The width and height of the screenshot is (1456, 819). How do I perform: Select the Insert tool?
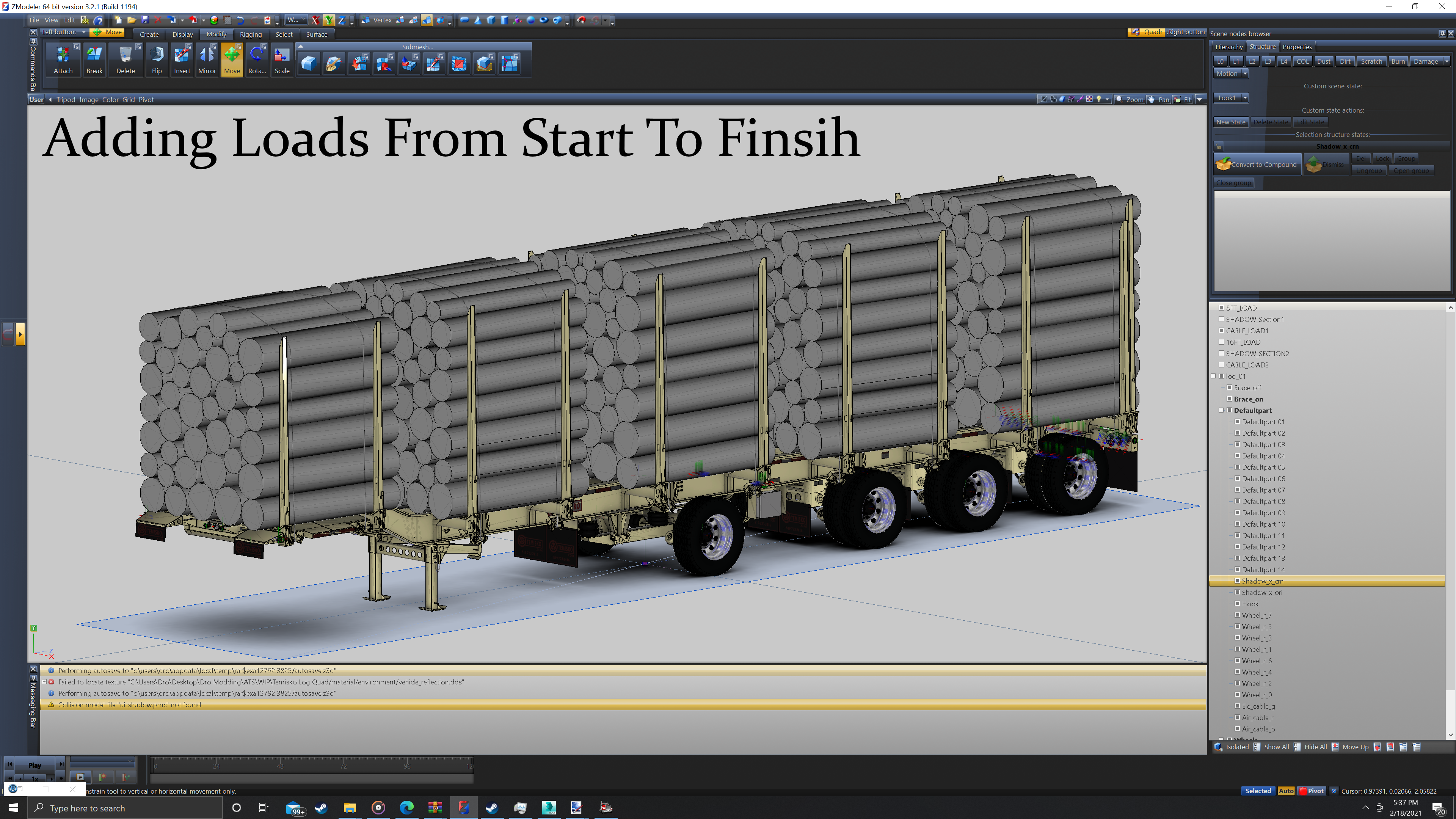coord(182,60)
